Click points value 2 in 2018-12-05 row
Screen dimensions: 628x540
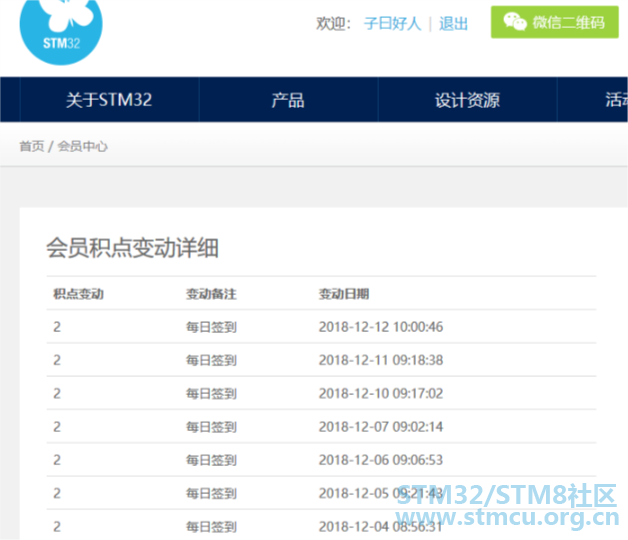tap(57, 493)
